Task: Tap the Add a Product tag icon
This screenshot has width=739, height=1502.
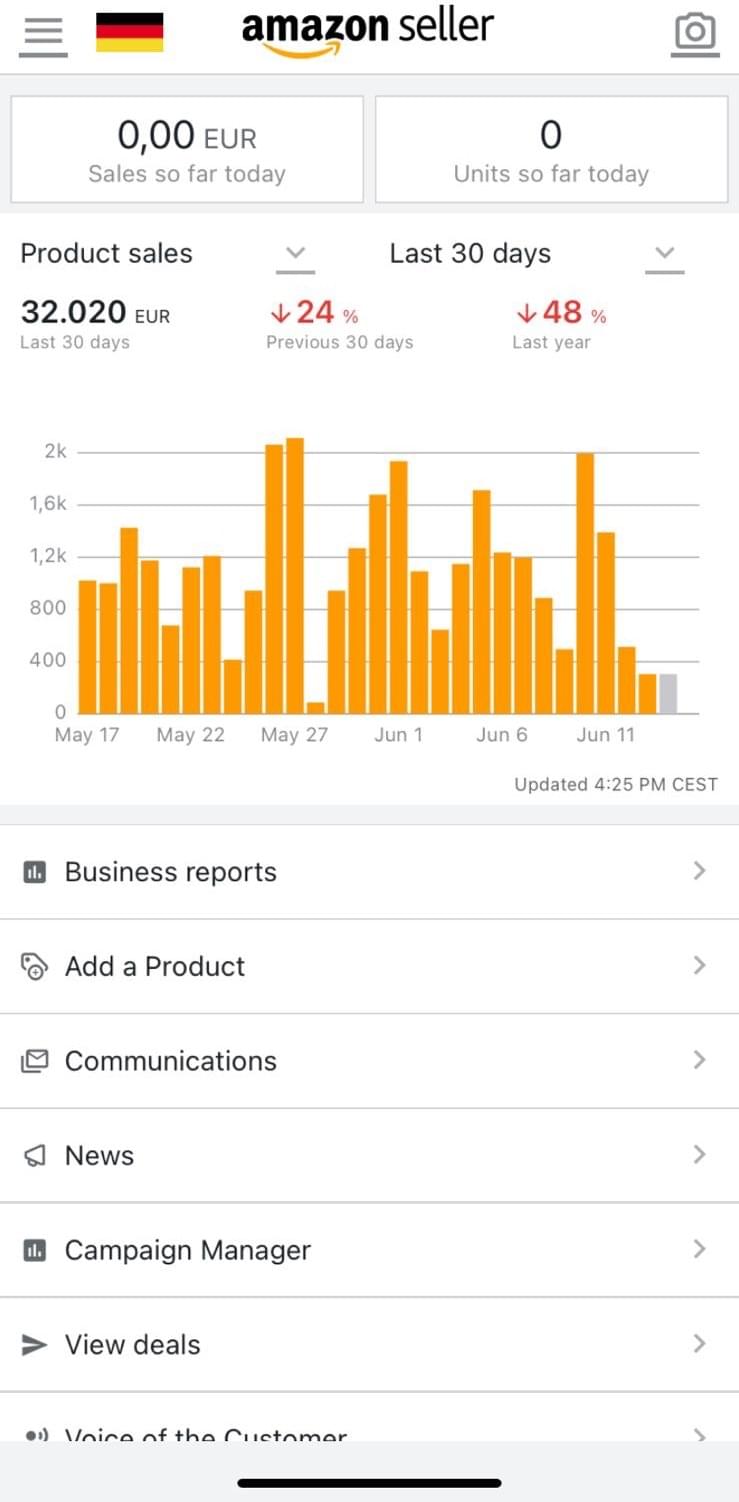Action: click(x=35, y=967)
